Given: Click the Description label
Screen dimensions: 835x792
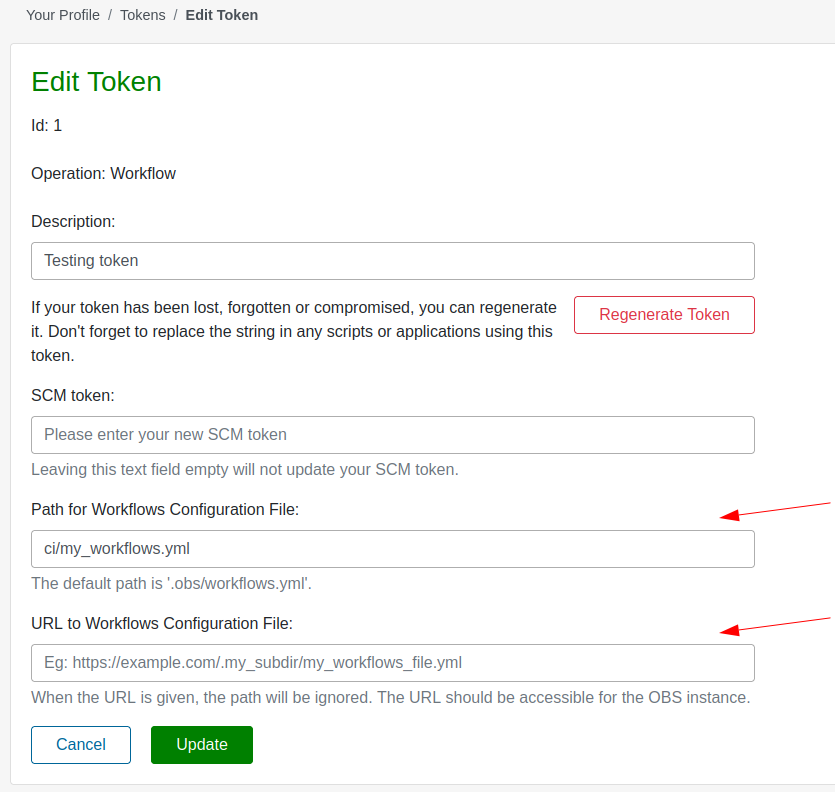Looking at the screenshot, I should click(73, 221).
